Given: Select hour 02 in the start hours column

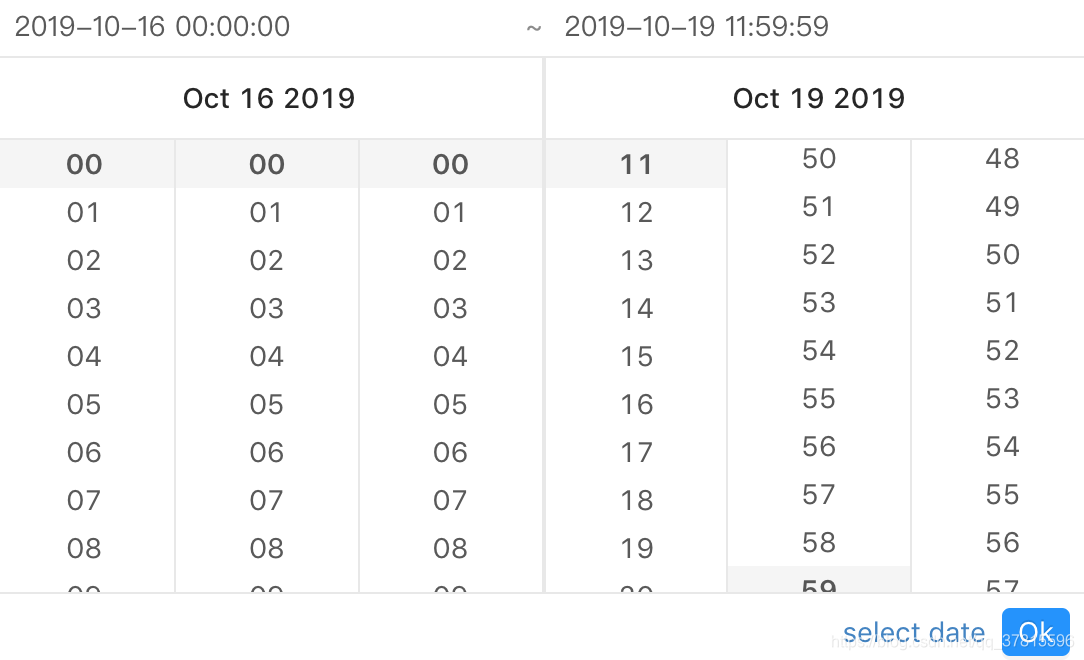Looking at the screenshot, I should click(84, 260).
